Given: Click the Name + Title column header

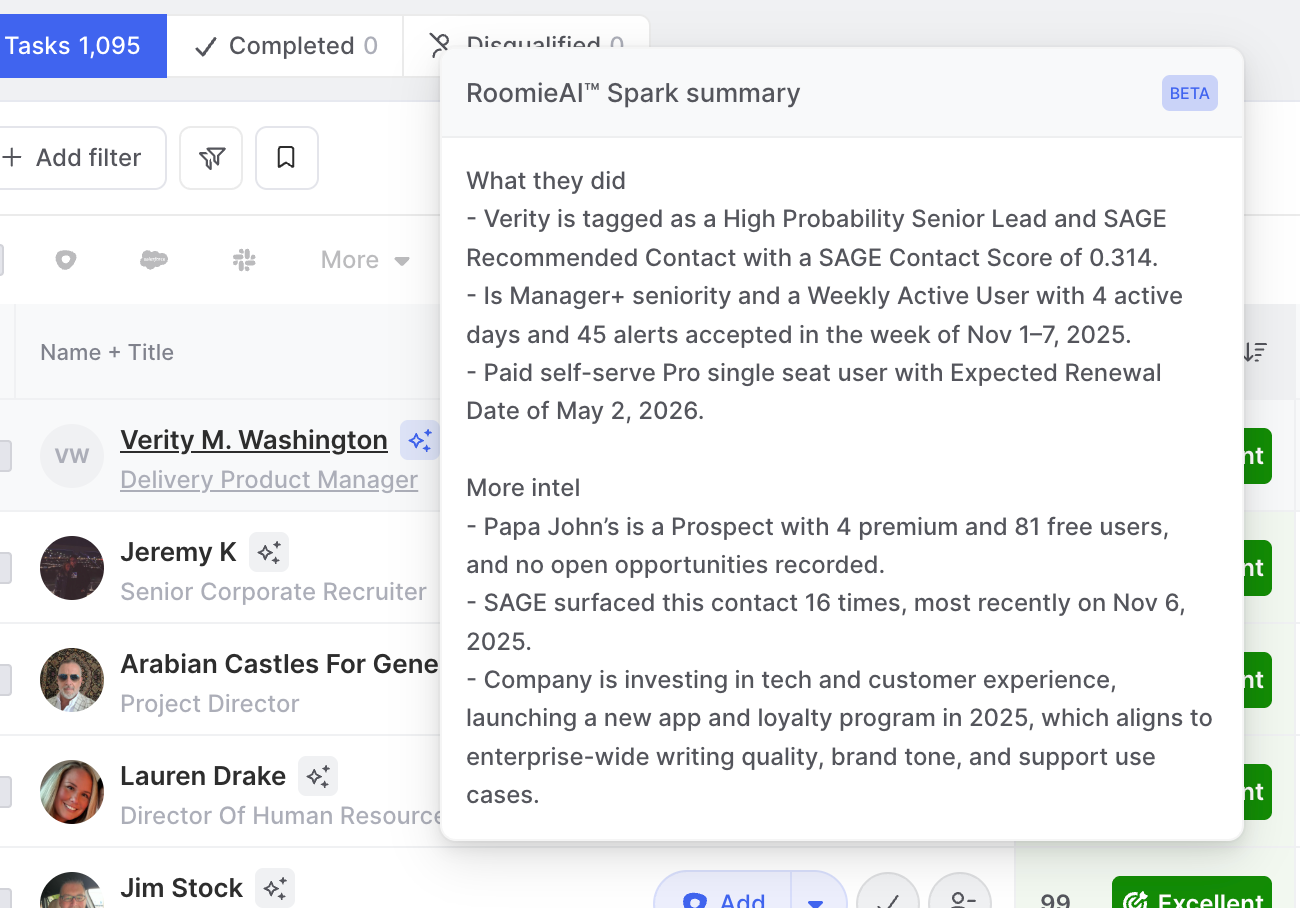Looking at the screenshot, I should pos(107,352).
